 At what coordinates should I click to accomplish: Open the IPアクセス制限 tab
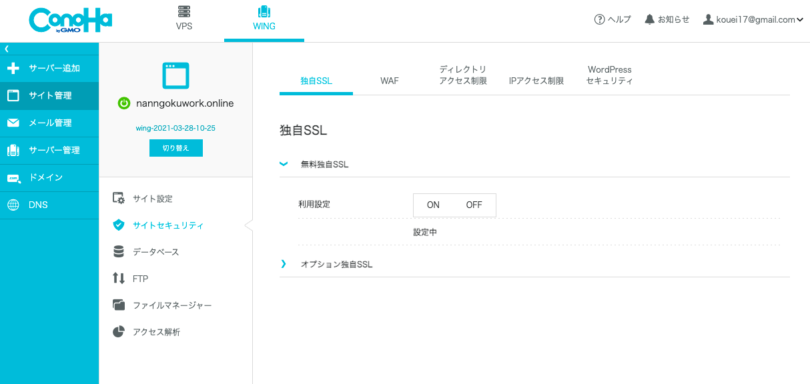point(536,82)
